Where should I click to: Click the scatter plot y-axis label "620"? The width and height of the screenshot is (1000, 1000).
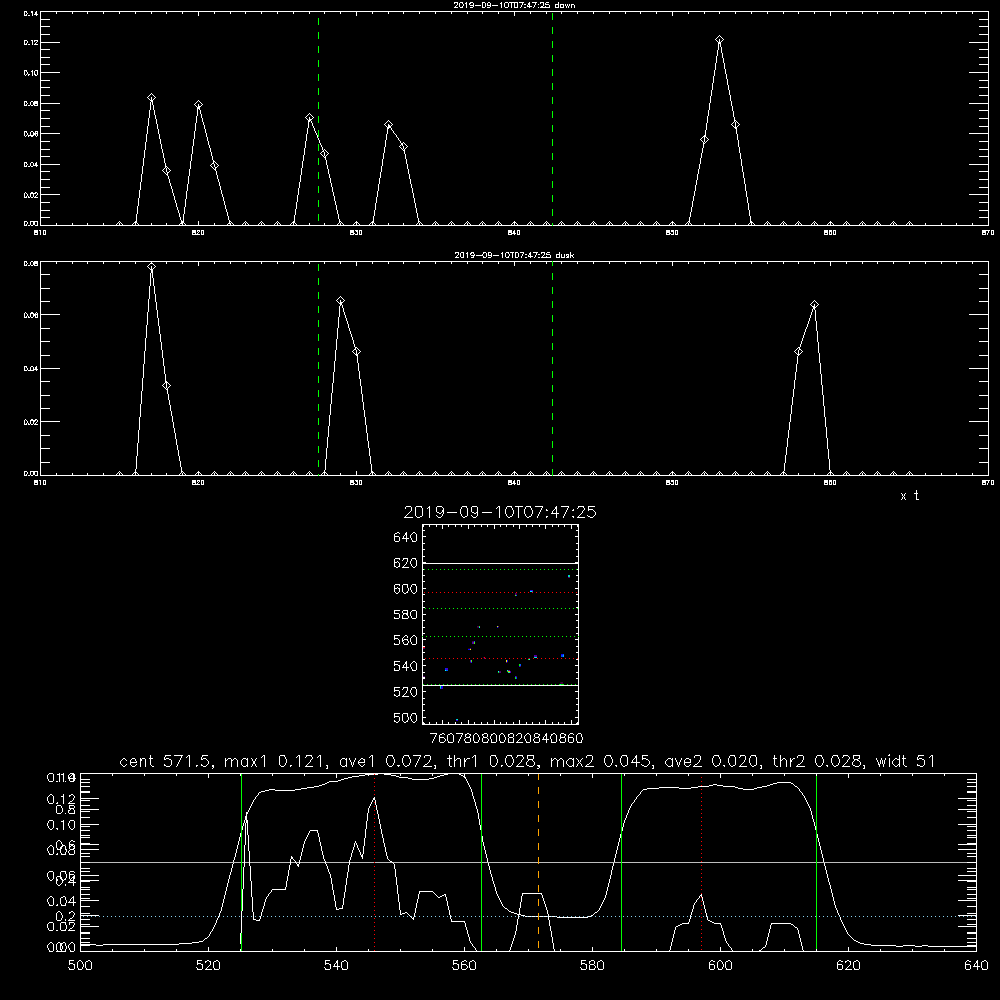point(406,563)
